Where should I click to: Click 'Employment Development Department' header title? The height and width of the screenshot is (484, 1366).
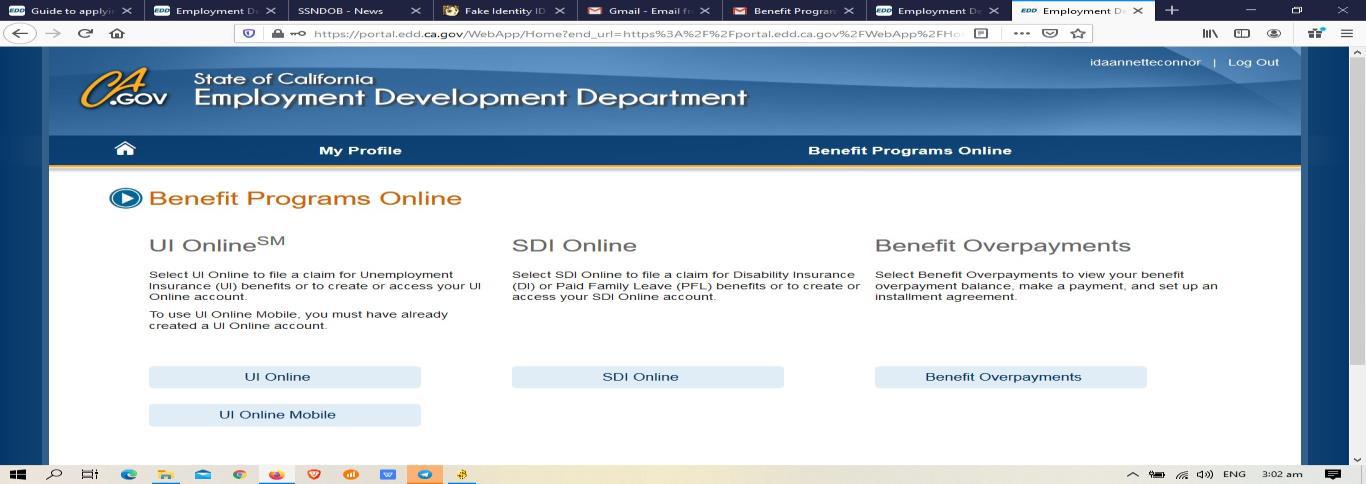pos(470,98)
